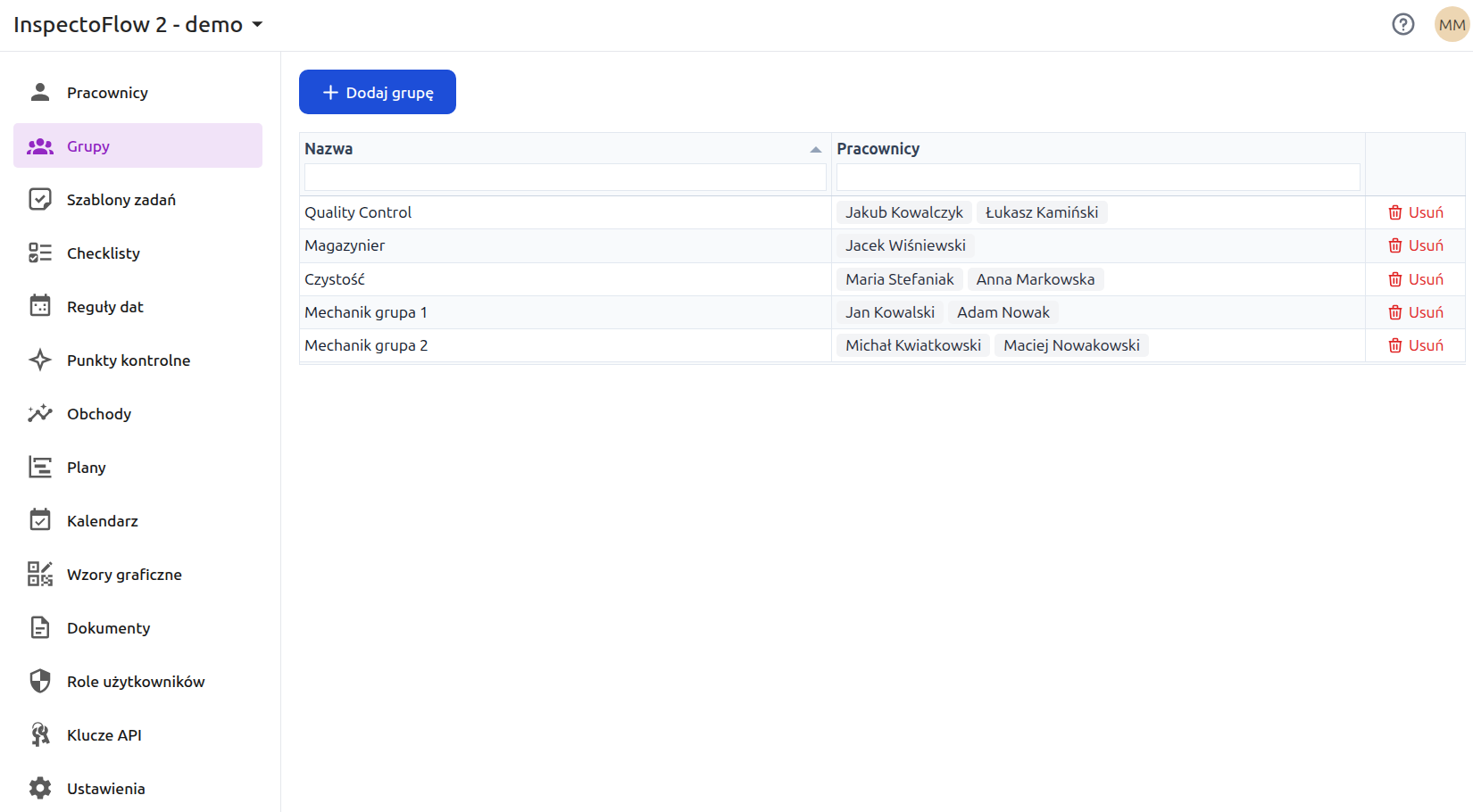Go to the Kalendarz section
1473x812 pixels.
point(102,521)
